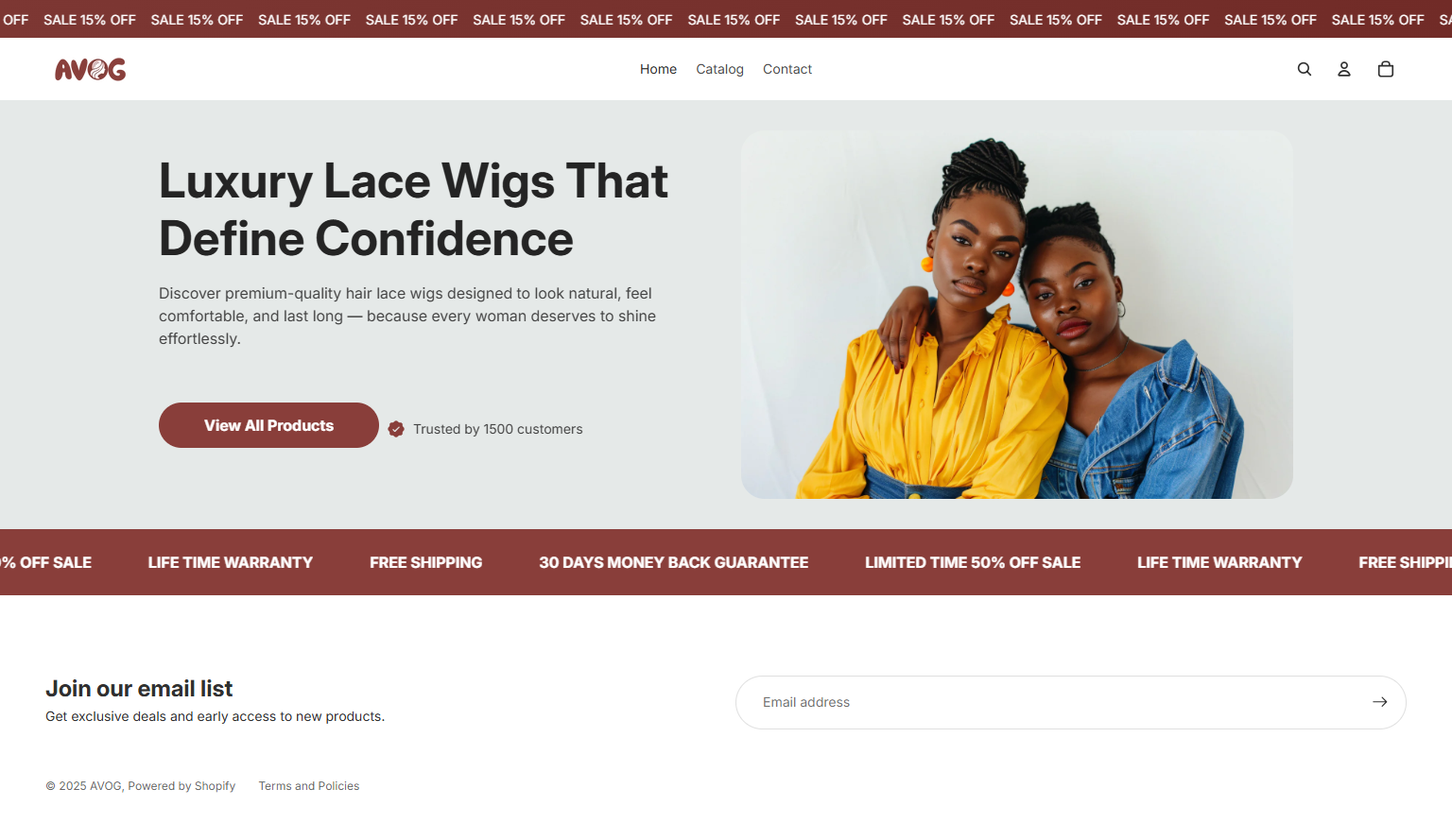This screenshot has width=1452, height=840.
Task: Open the shopping bag cart icon
Action: tap(1385, 69)
